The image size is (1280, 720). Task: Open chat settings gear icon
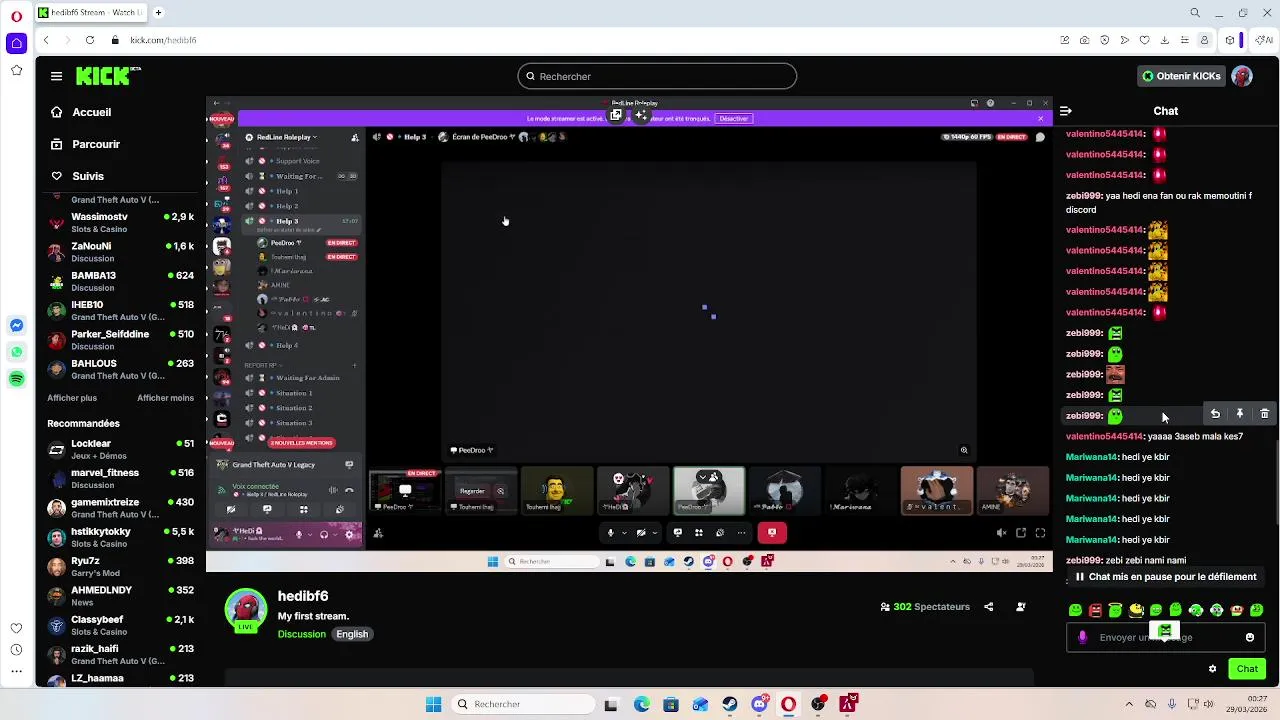1212,669
